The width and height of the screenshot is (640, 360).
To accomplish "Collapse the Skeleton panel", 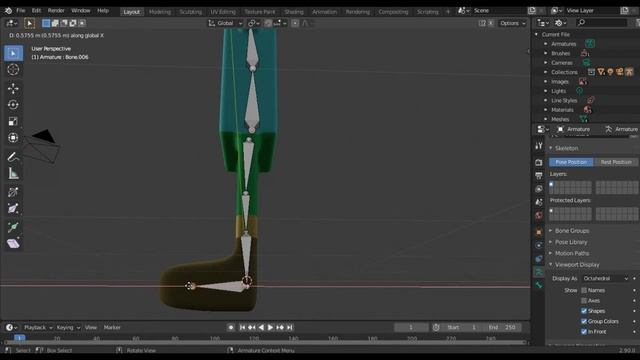I will (x=566, y=148).
